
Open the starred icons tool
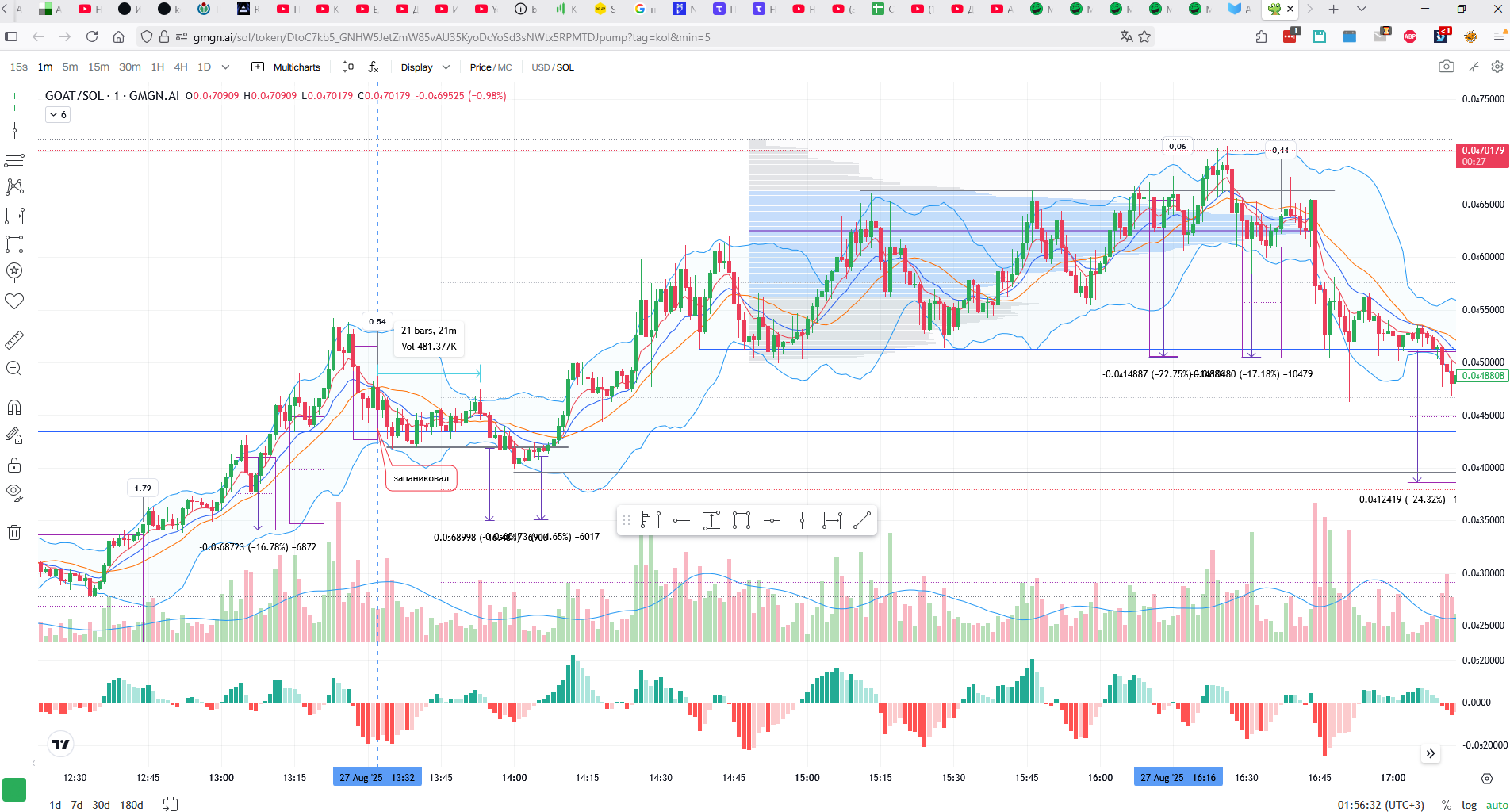point(14,272)
